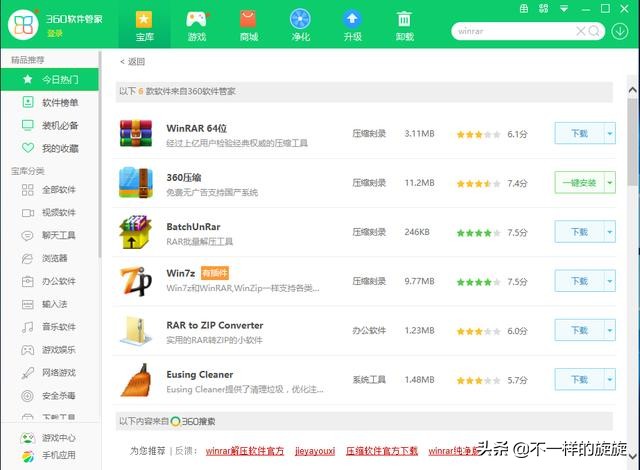Click the Eusing Cleaner broom icon
The image size is (640, 470).
coord(136,380)
